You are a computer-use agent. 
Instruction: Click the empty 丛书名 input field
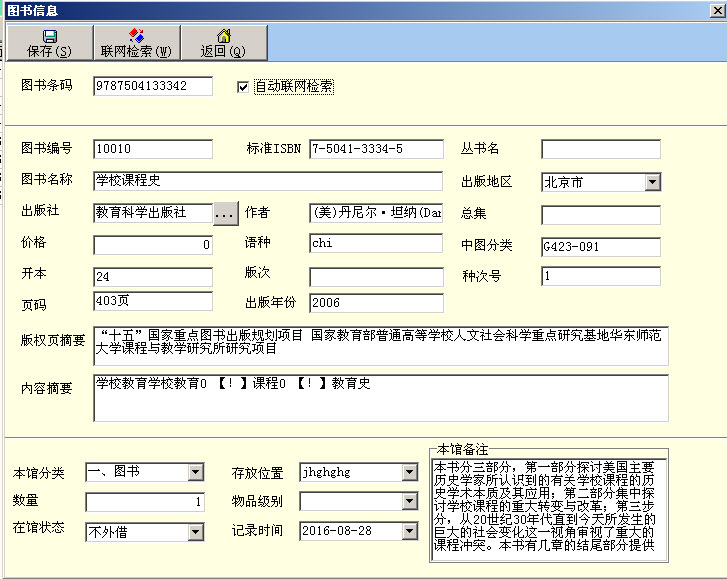600,149
